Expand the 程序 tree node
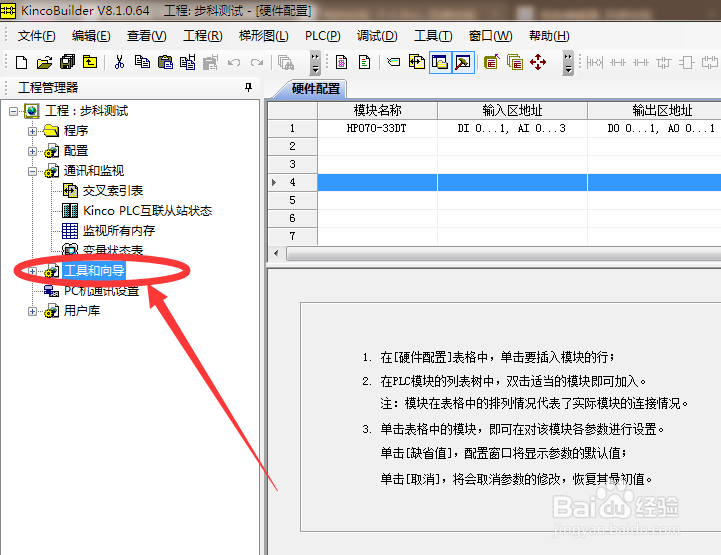This screenshot has width=721, height=555. tap(32, 131)
